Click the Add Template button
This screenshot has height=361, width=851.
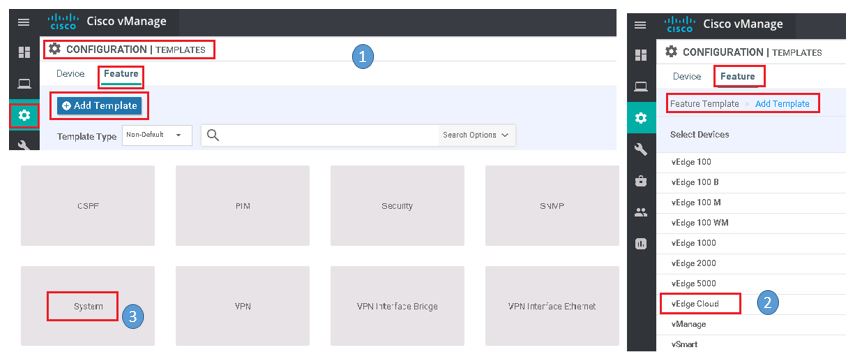[99, 106]
